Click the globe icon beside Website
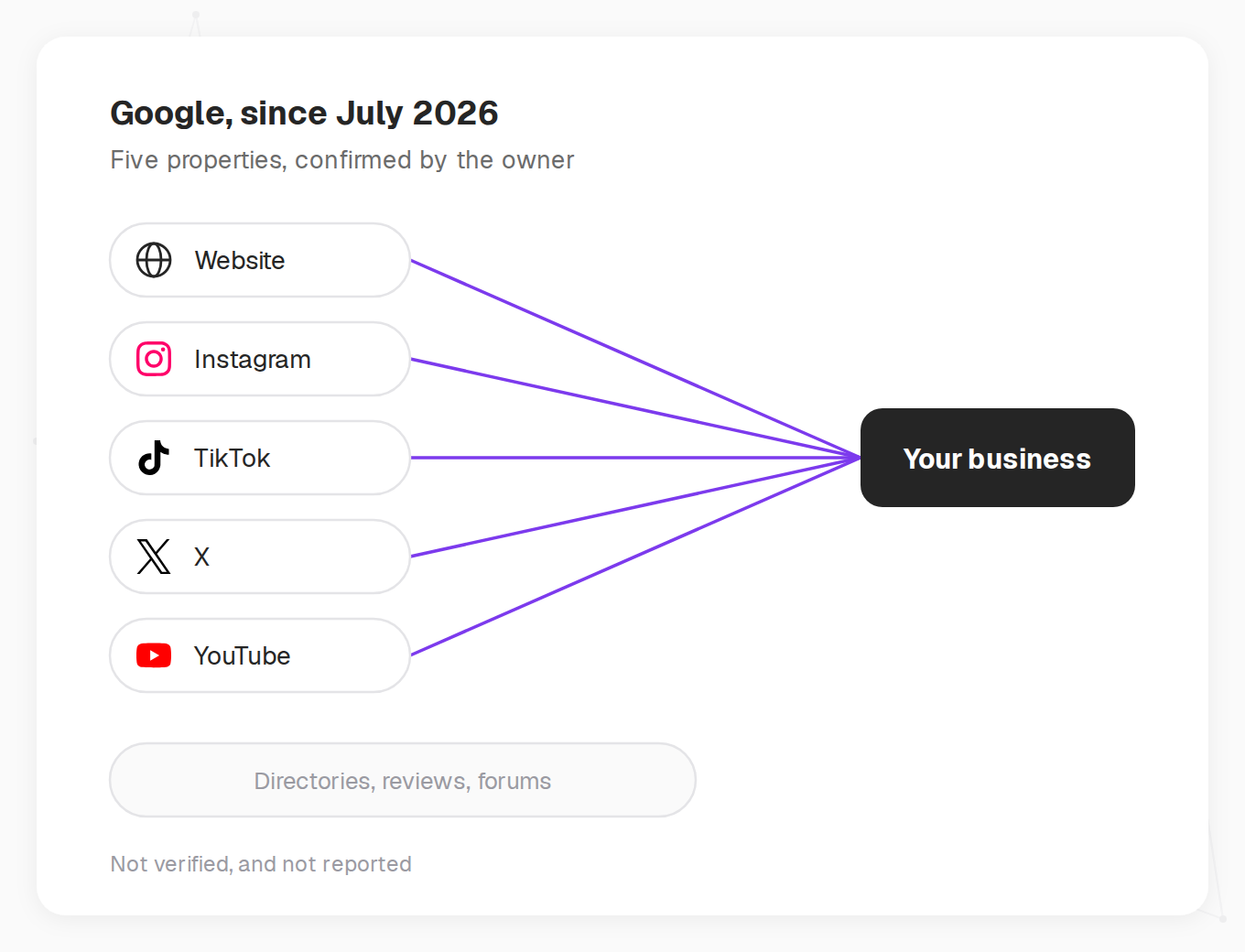The image size is (1245, 952). click(x=154, y=260)
